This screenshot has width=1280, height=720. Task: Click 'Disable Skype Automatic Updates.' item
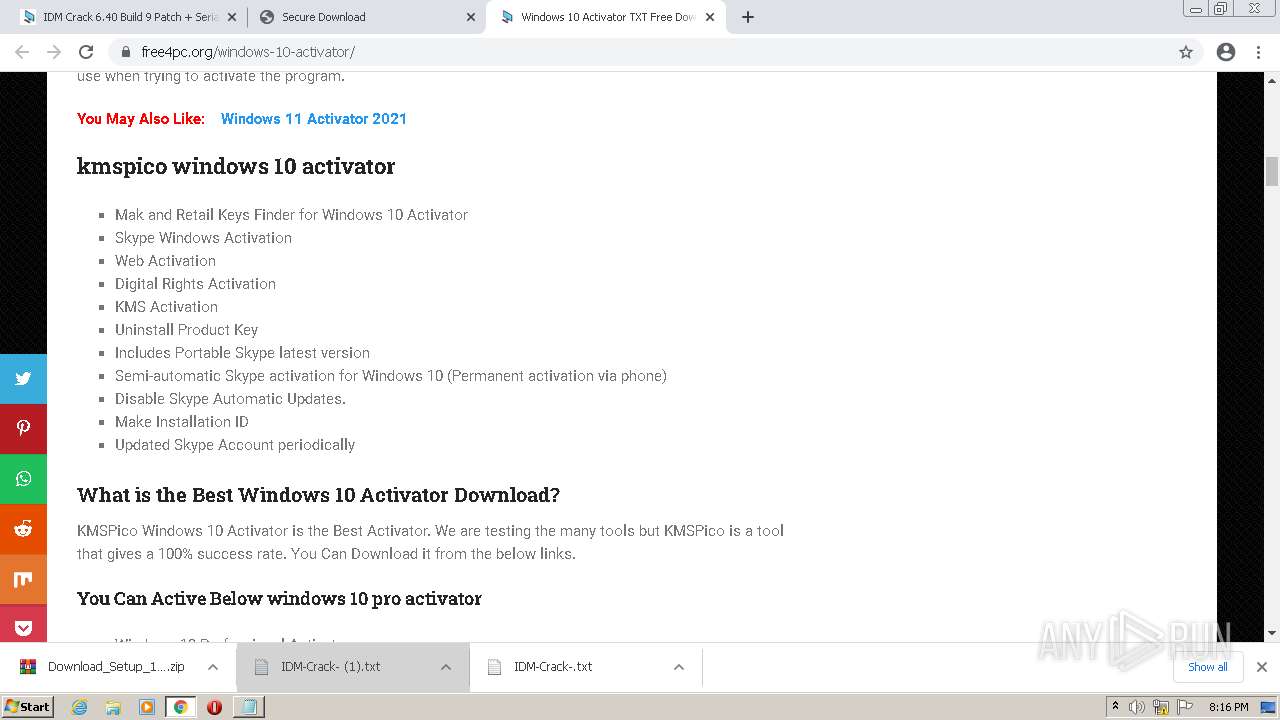(x=230, y=399)
